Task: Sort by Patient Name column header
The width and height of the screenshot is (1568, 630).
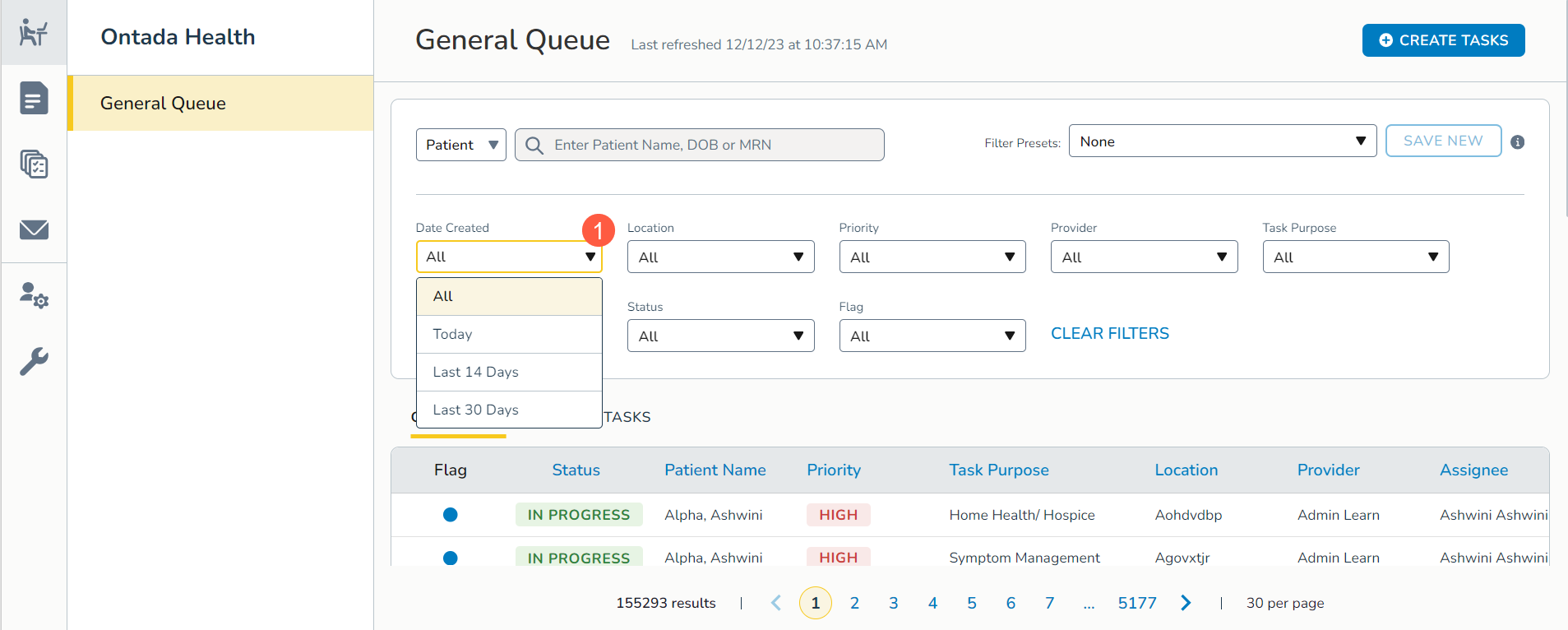Action: click(715, 470)
